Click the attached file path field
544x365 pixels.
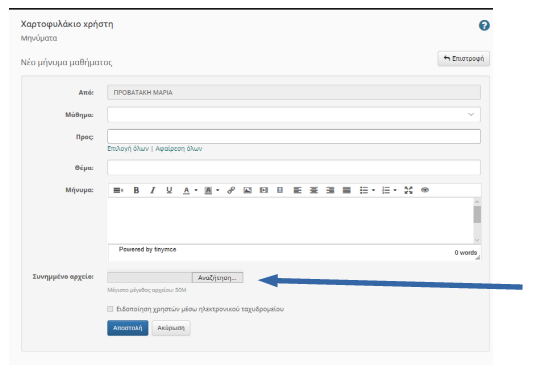tap(150, 278)
